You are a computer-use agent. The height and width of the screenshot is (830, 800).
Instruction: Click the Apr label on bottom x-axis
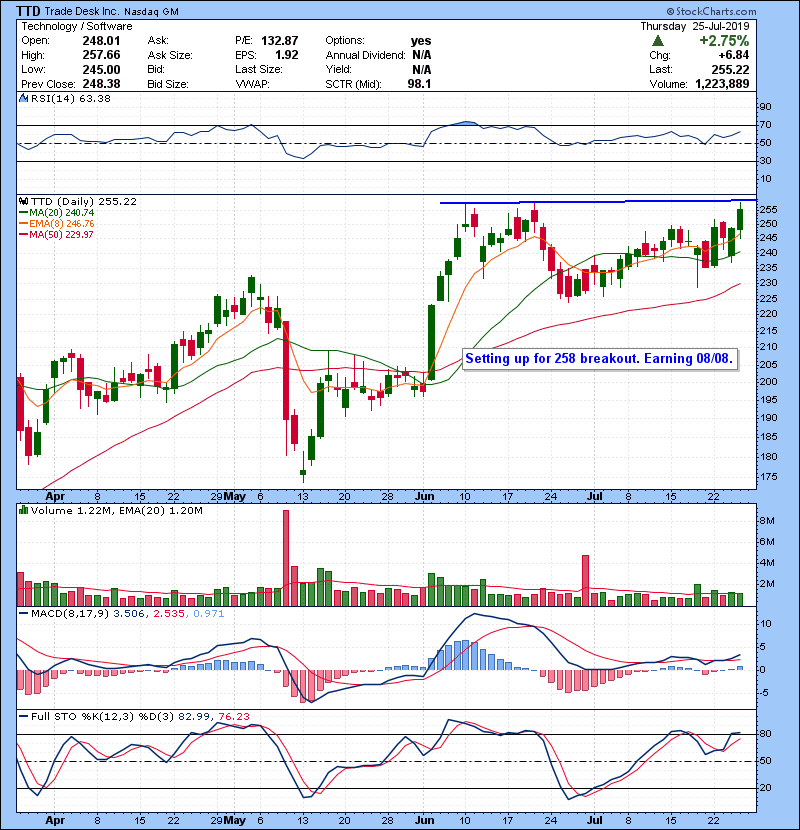55,820
